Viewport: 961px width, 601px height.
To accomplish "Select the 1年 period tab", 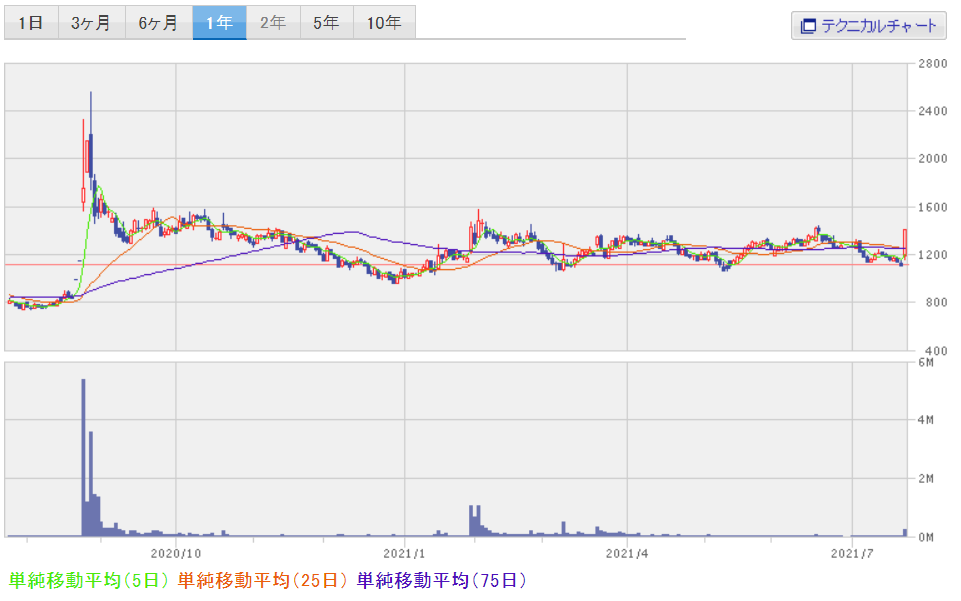I will tap(219, 23).
